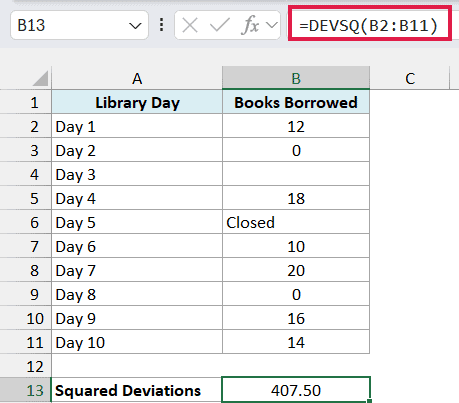
Task: Click the result cell showing 407.50
Action: 296,390
